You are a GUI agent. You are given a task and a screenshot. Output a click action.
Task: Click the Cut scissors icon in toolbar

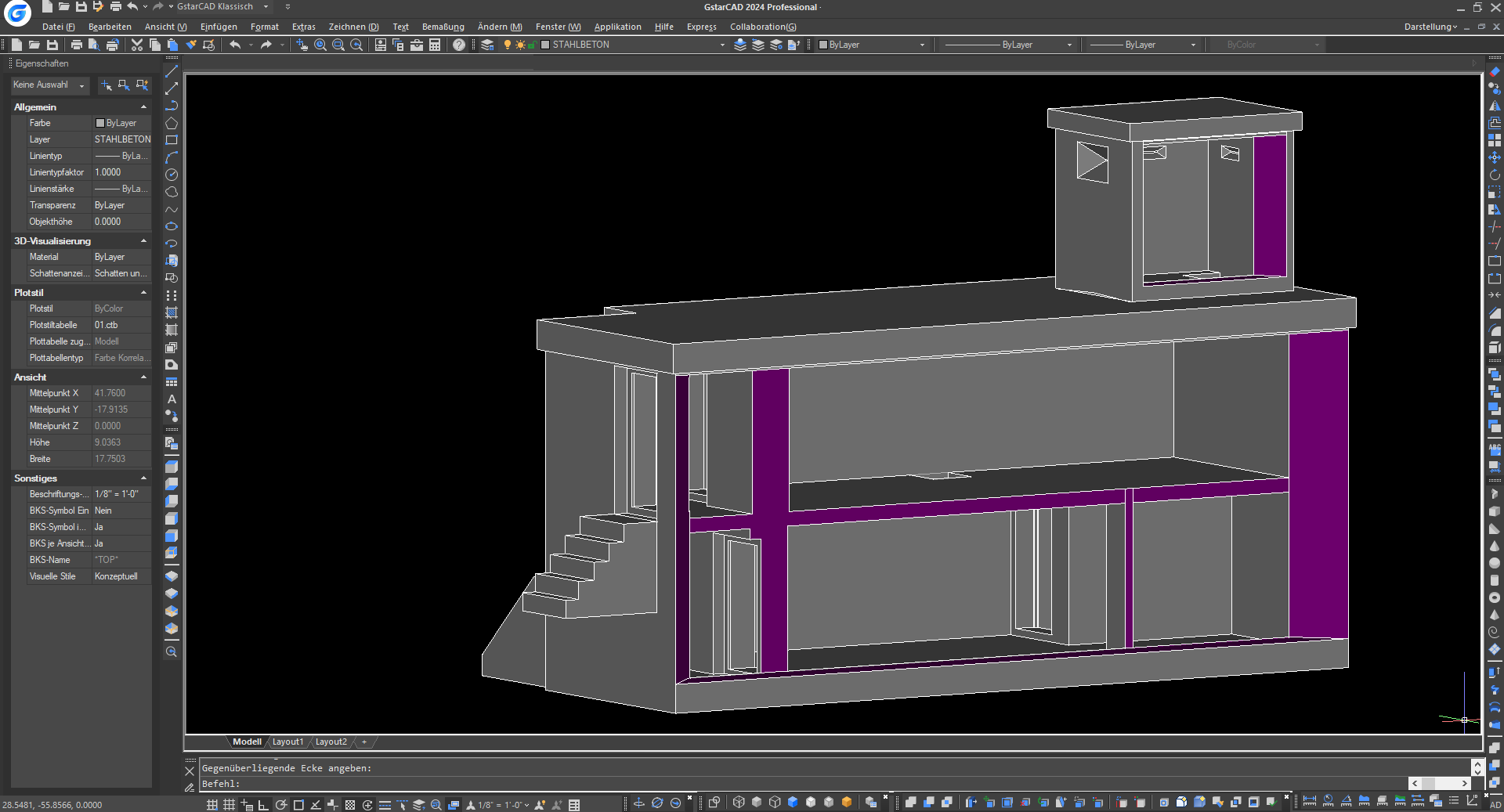tap(137, 45)
